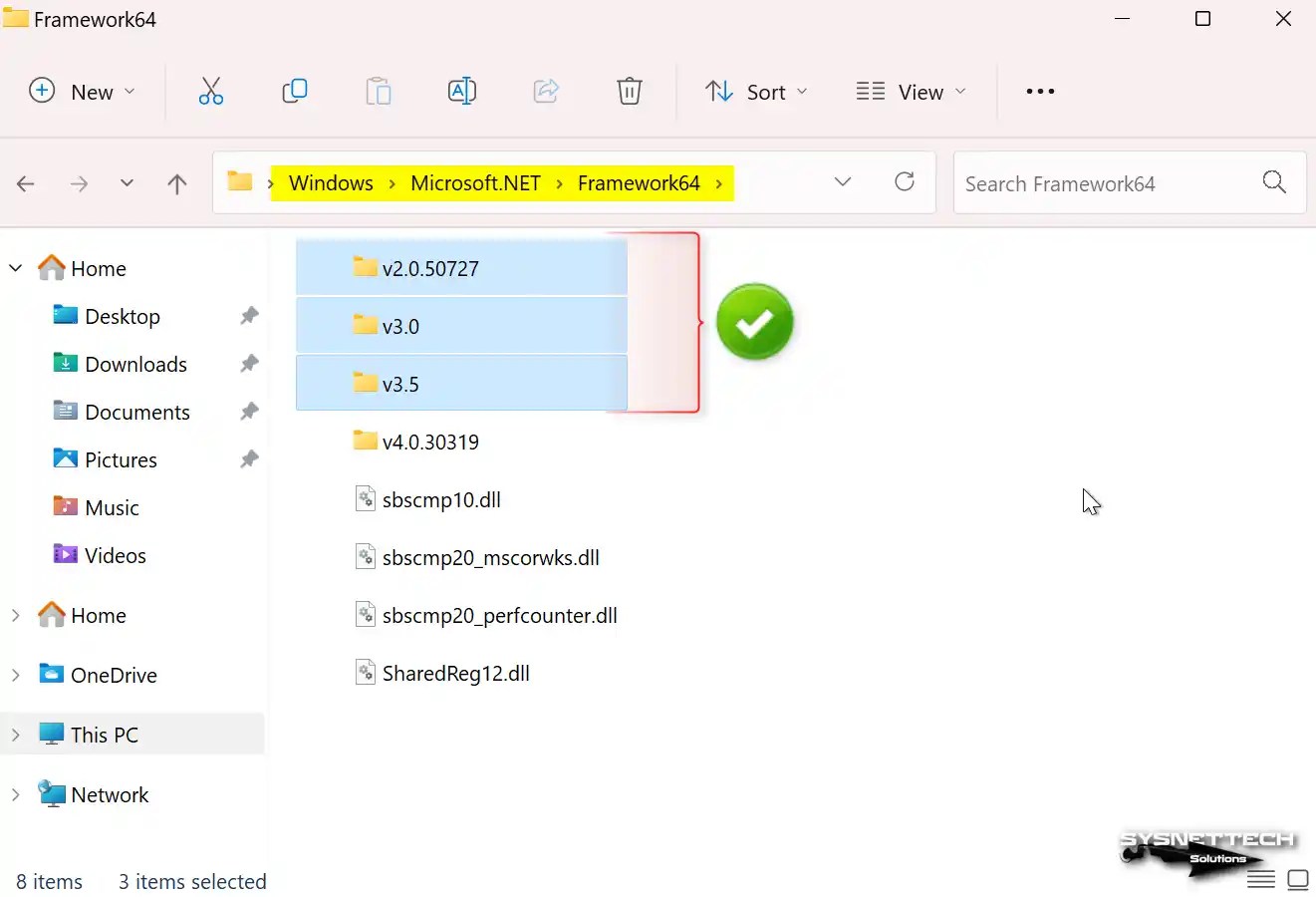Unpin Desktop using its pin icon
This screenshot has height=897, width=1316.
pos(249,316)
